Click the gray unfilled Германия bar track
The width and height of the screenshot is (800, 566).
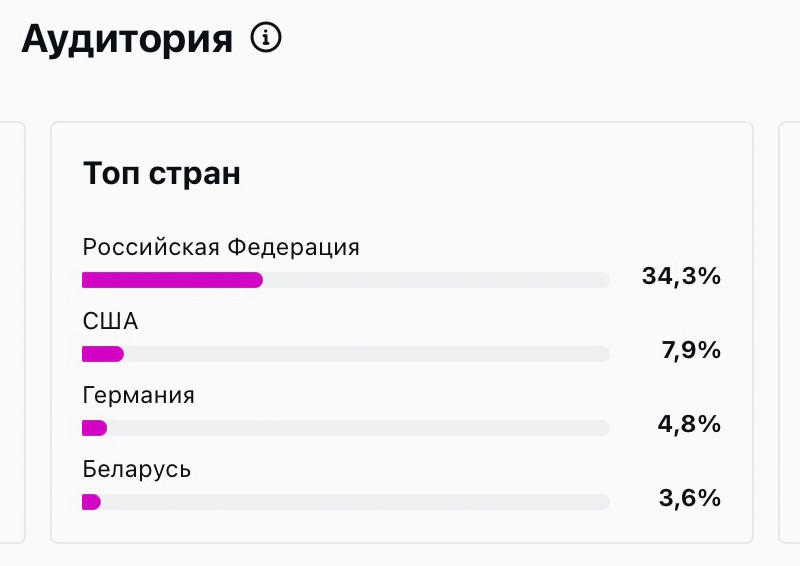pyautogui.click(x=358, y=428)
